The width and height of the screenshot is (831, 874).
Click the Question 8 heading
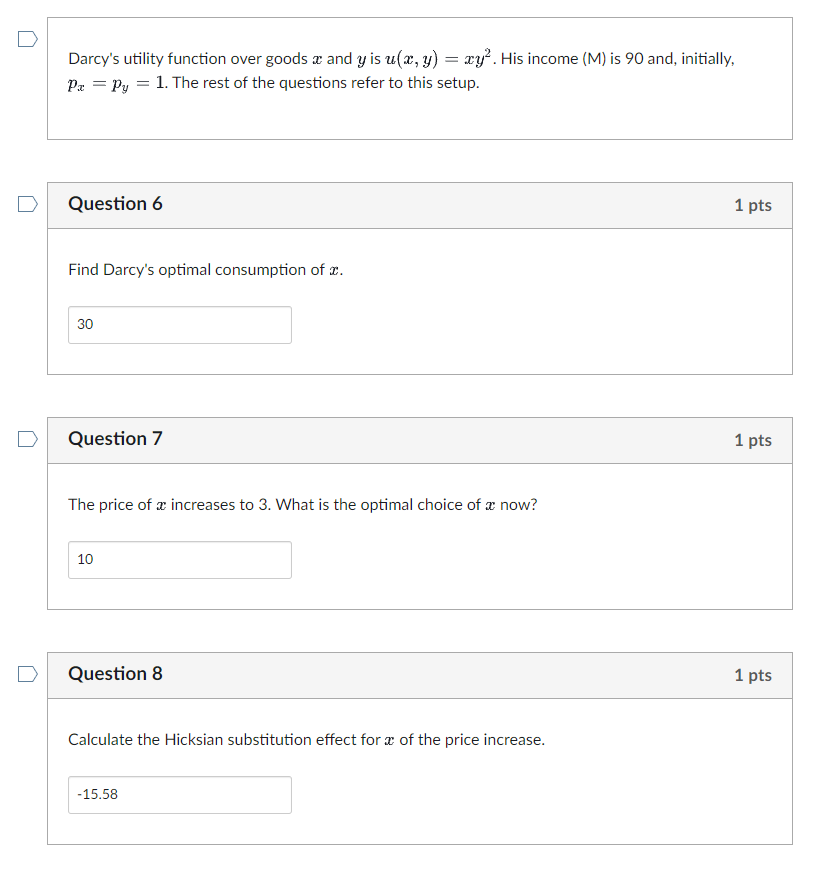point(116,674)
